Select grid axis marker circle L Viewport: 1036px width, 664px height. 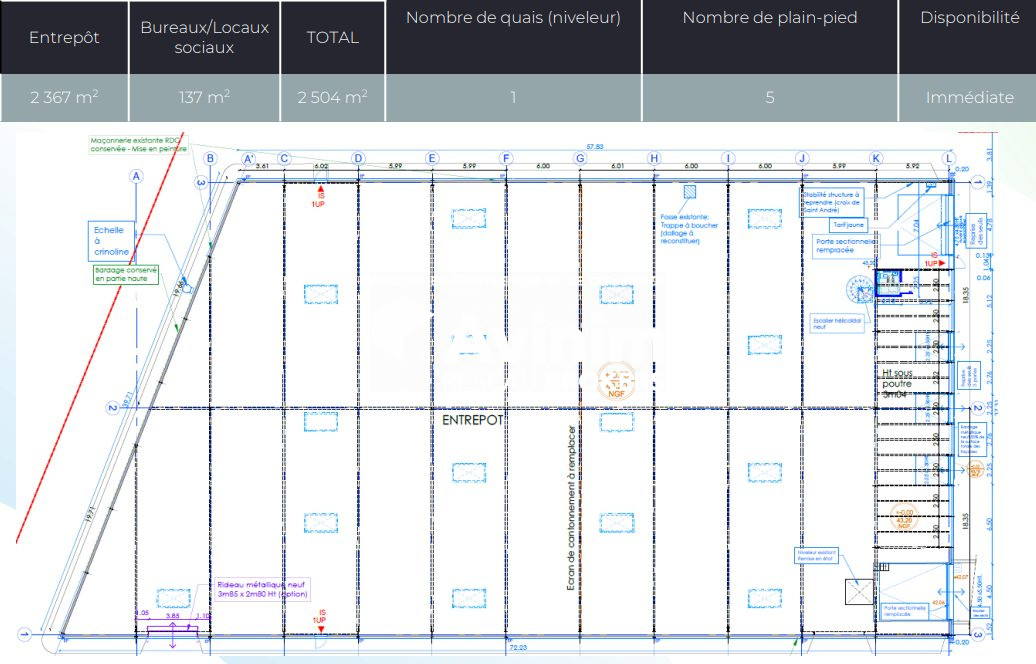click(x=949, y=158)
